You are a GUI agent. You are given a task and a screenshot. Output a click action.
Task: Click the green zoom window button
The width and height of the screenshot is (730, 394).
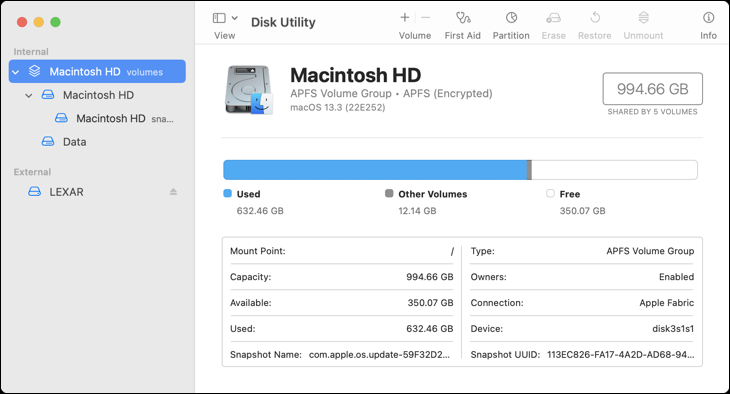click(55, 22)
